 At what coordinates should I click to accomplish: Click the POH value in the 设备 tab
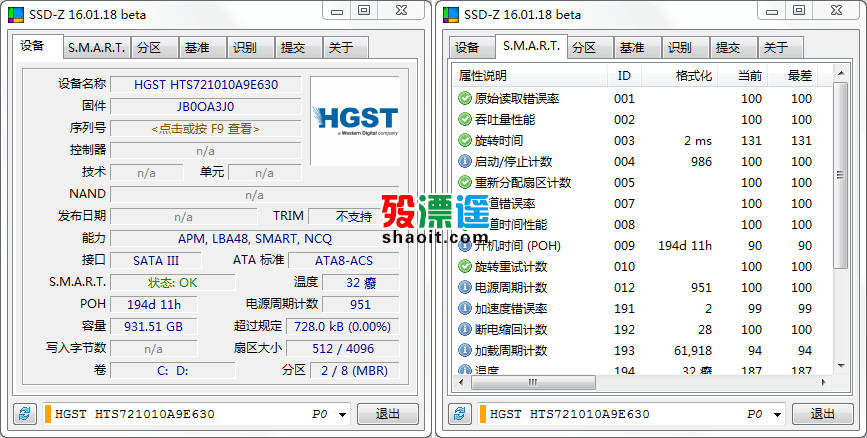tap(154, 304)
